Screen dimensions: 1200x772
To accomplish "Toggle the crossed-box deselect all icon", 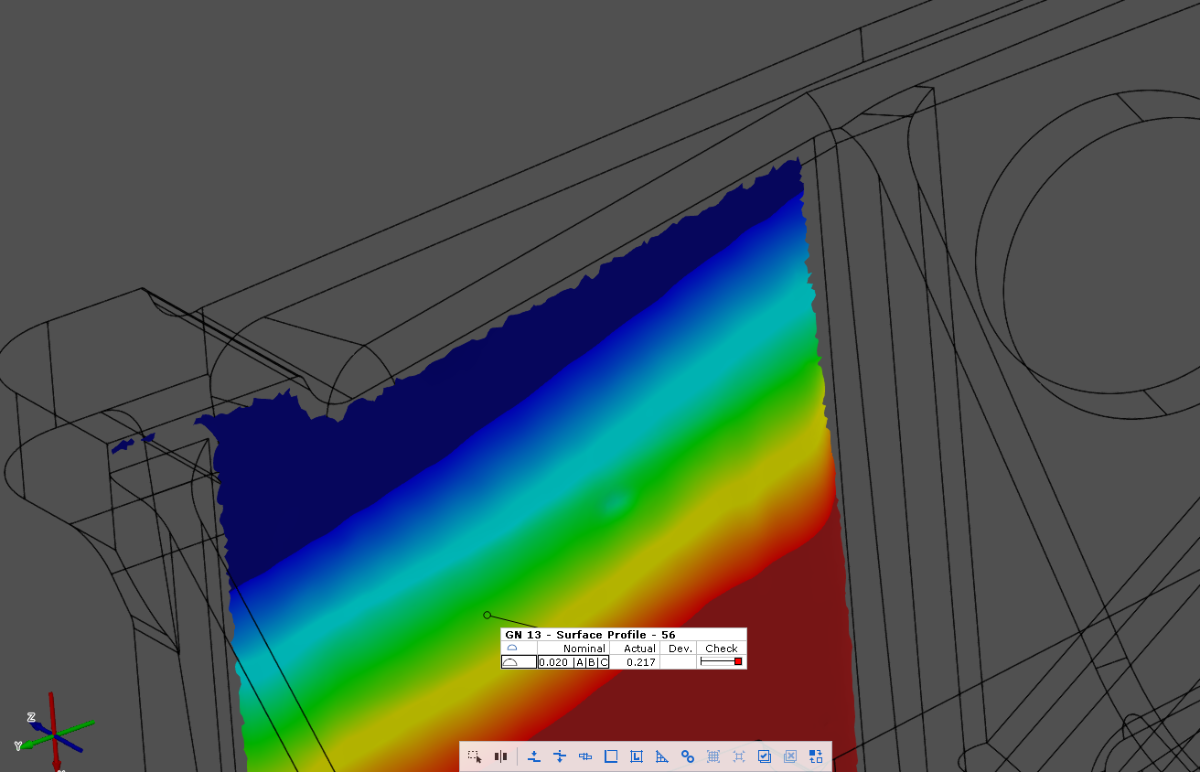I will [x=790, y=757].
